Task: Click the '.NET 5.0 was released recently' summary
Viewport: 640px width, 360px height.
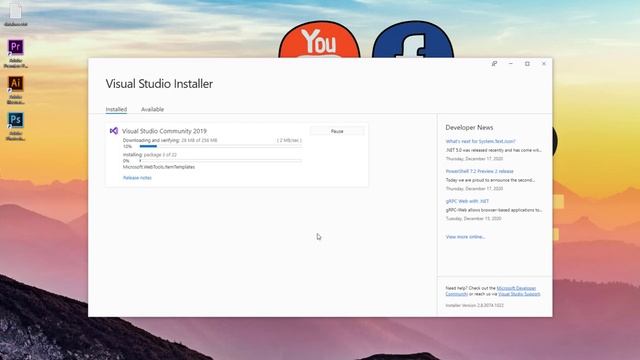Action: (x=493, y=150)
